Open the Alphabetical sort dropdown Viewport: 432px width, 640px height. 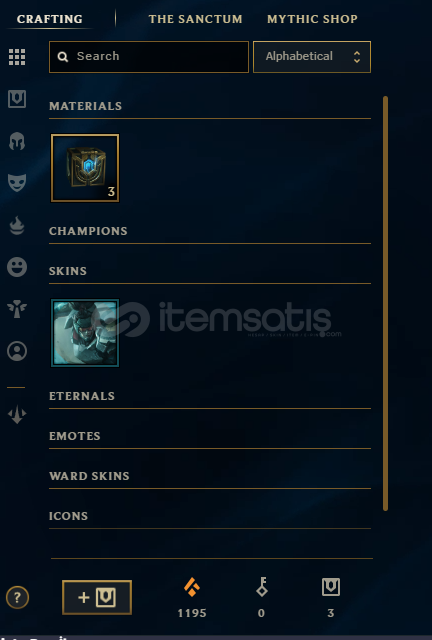click(312, 57)
